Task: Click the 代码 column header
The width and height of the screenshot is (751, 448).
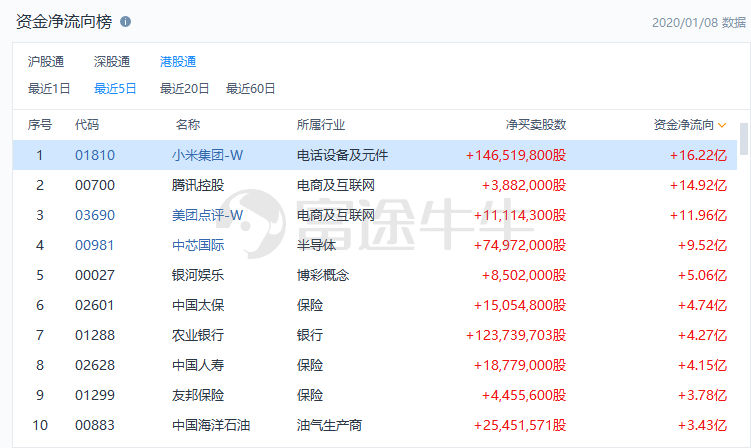Action: tap(87, 125)
